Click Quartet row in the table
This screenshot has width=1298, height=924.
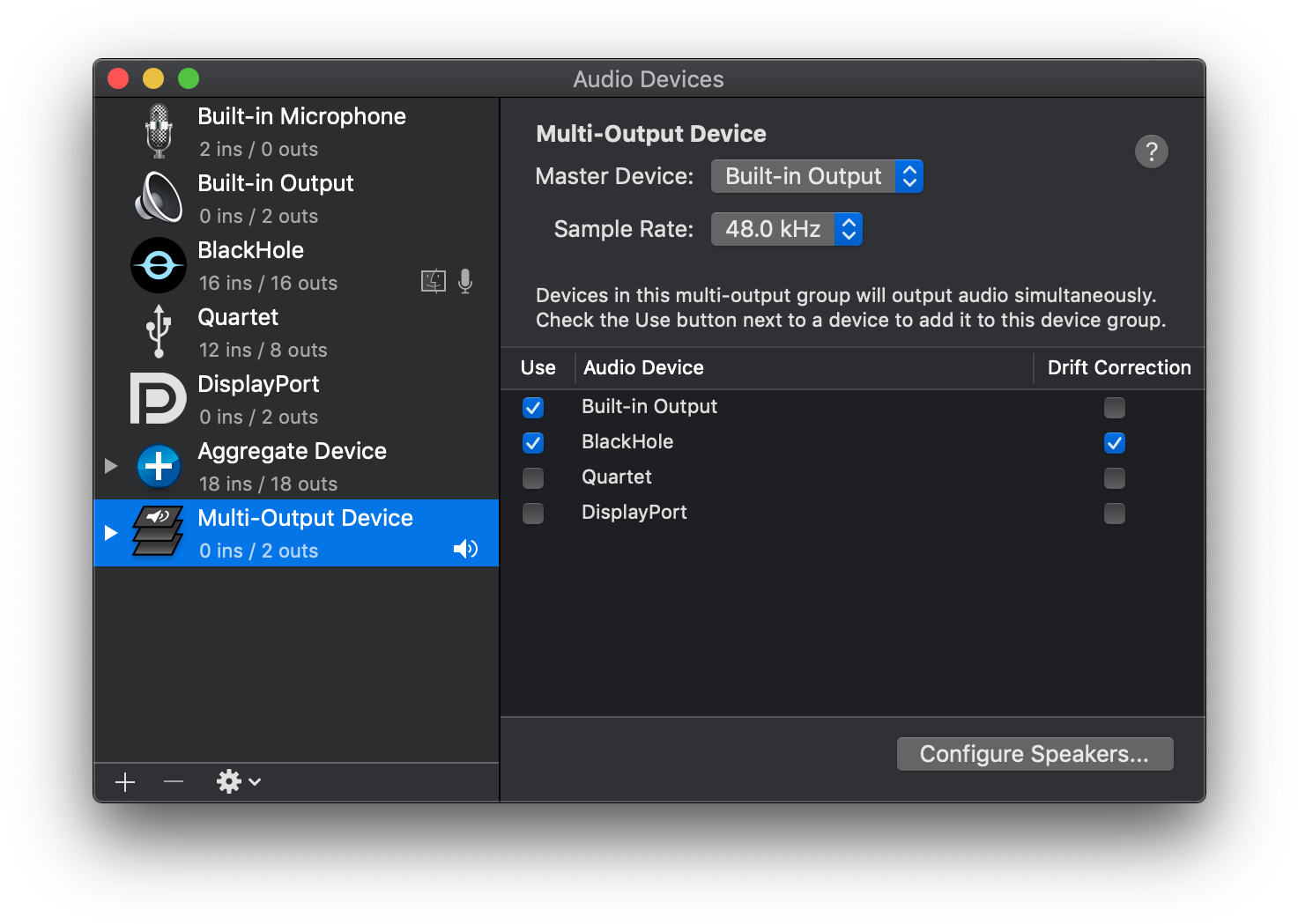(x=852, y=477)
